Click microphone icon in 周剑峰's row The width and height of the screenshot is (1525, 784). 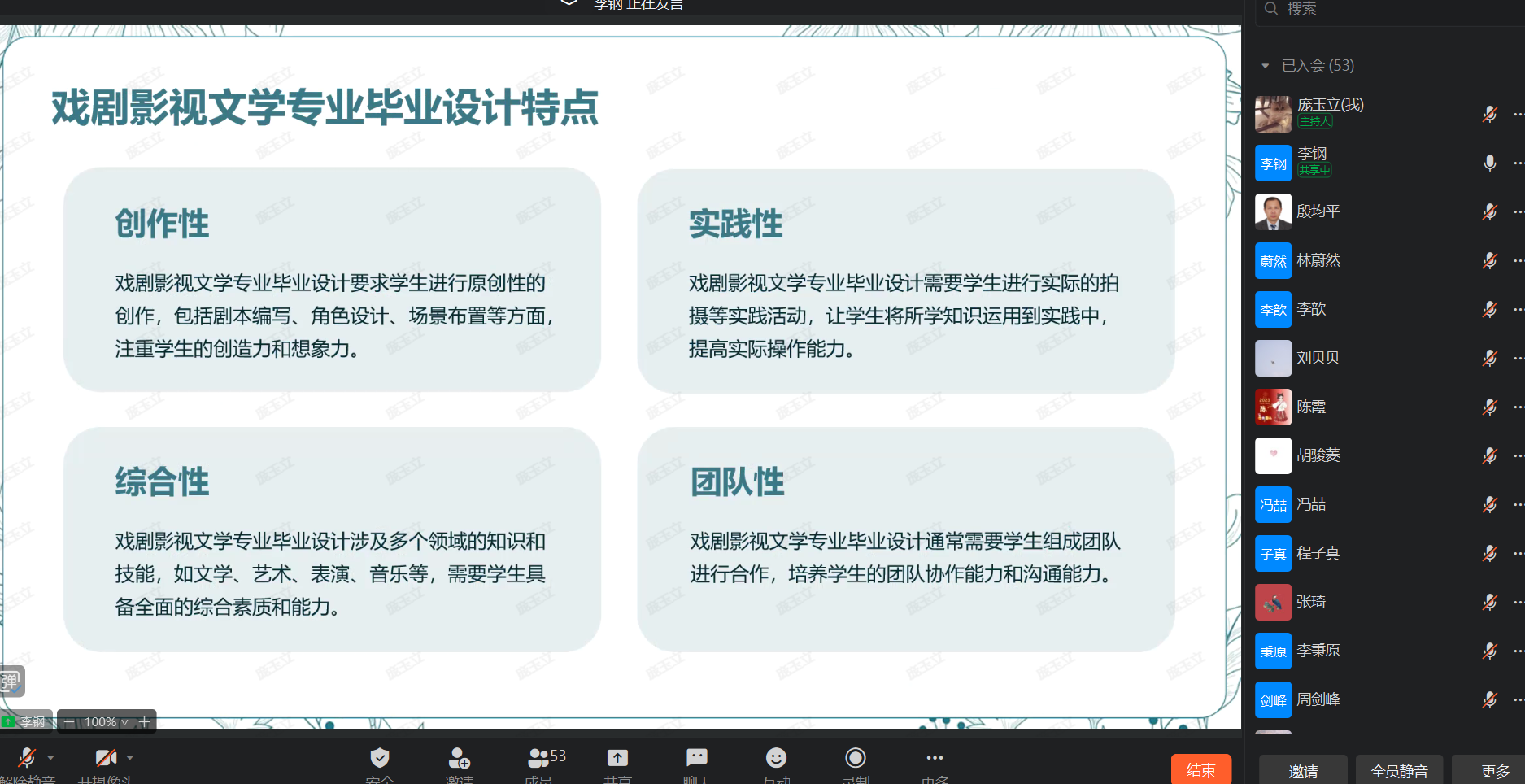(1489, 699)
